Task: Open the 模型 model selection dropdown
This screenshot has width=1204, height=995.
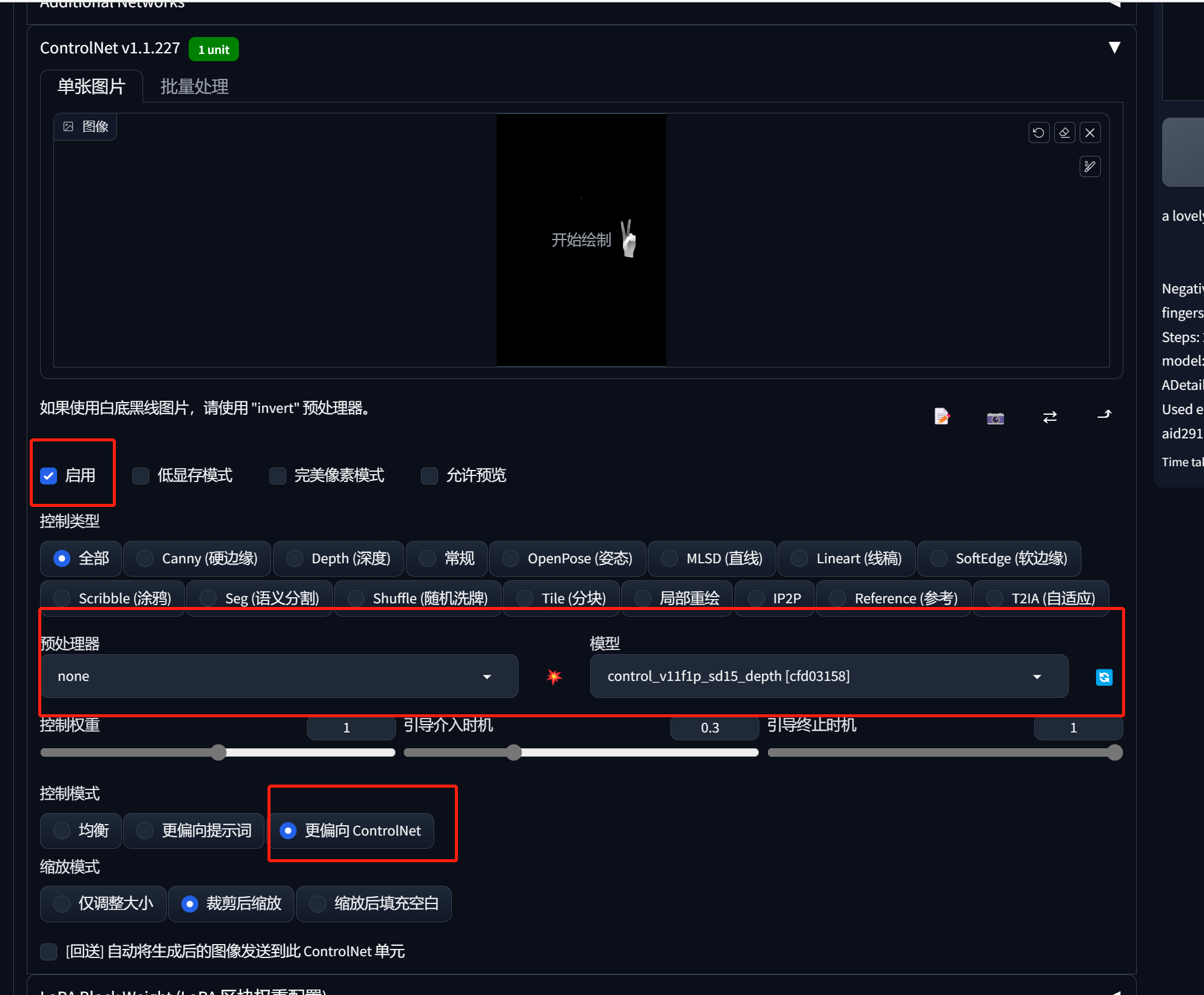Action: point(829,676)
